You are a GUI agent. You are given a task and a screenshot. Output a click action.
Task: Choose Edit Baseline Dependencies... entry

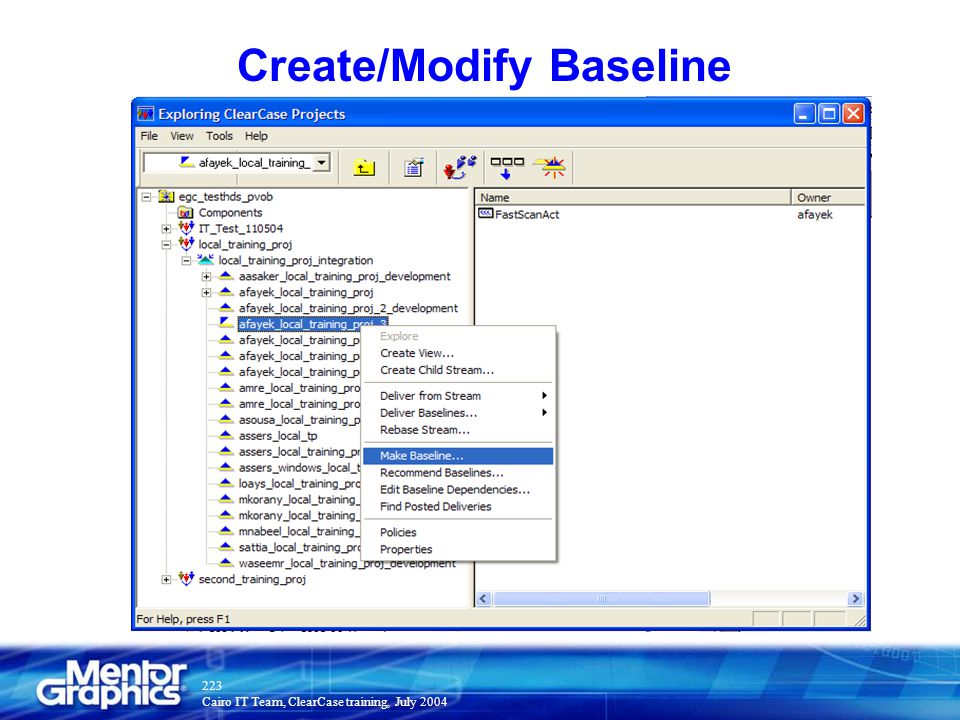(458, 490)
